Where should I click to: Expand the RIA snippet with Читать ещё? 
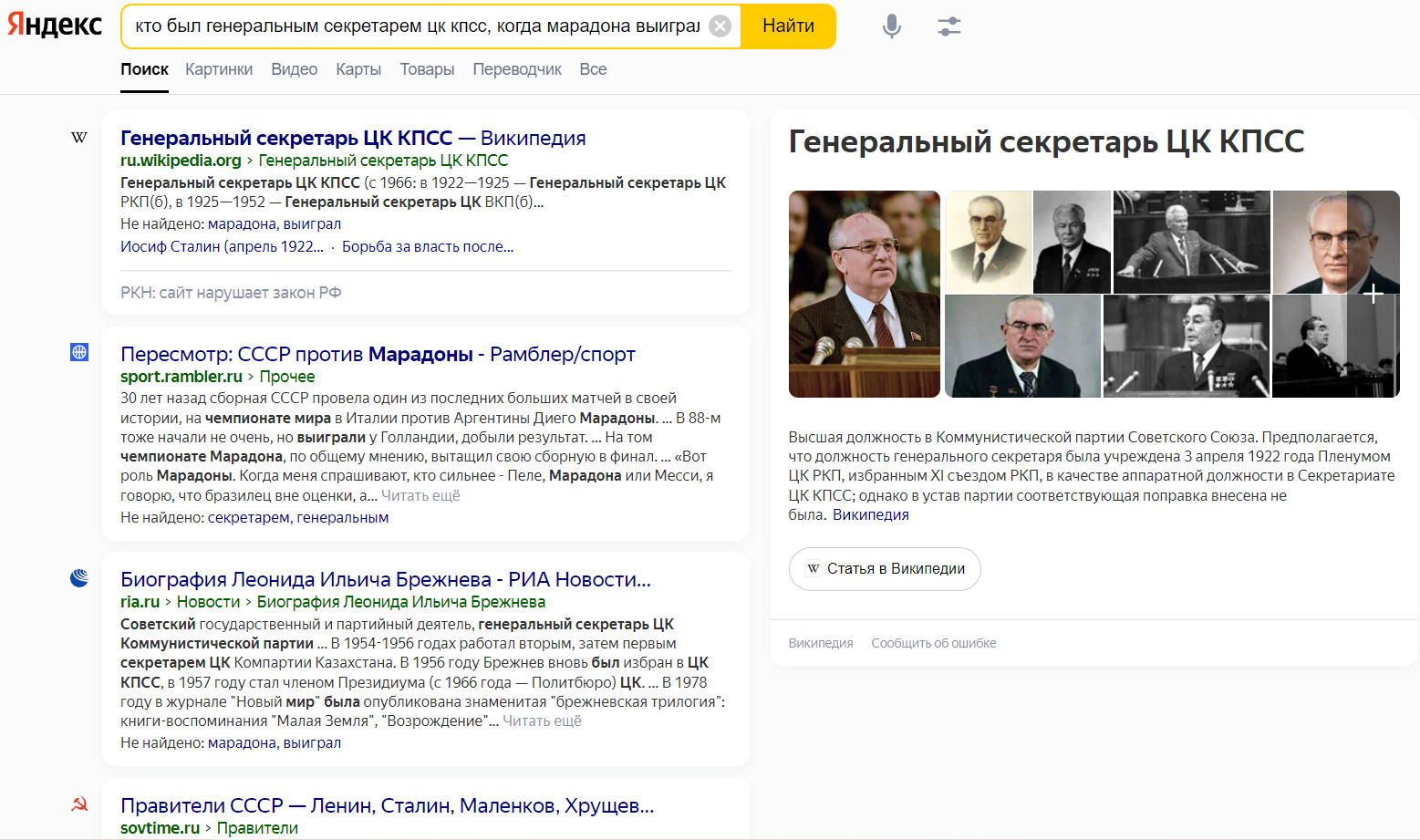click(542, 721)
